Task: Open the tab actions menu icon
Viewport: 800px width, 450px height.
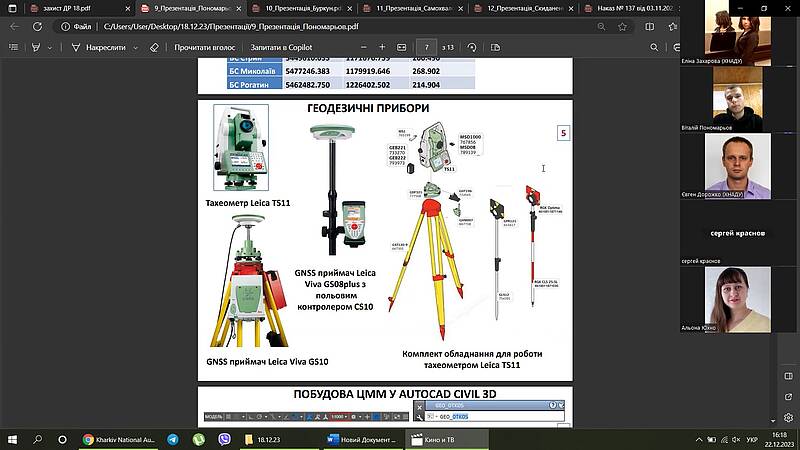Action: pyautogui.click(x=13, y=8)
